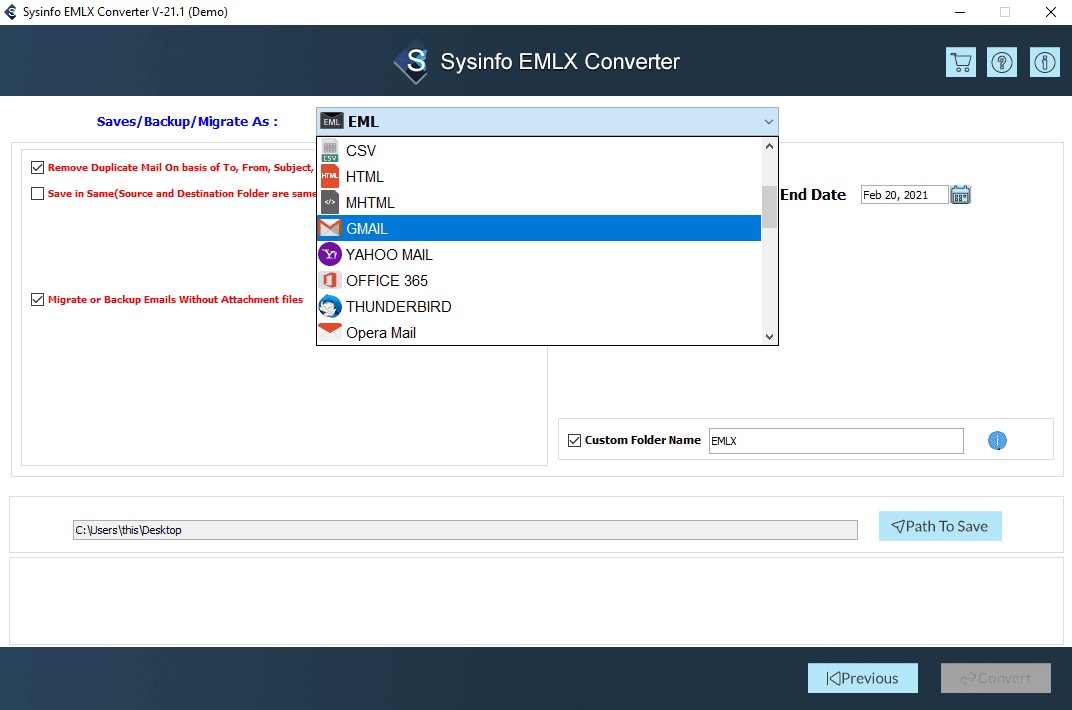This screenshot has width=1072, height=710.
Task: Open the shopping cart purchase icon
Action: [961, 62]
